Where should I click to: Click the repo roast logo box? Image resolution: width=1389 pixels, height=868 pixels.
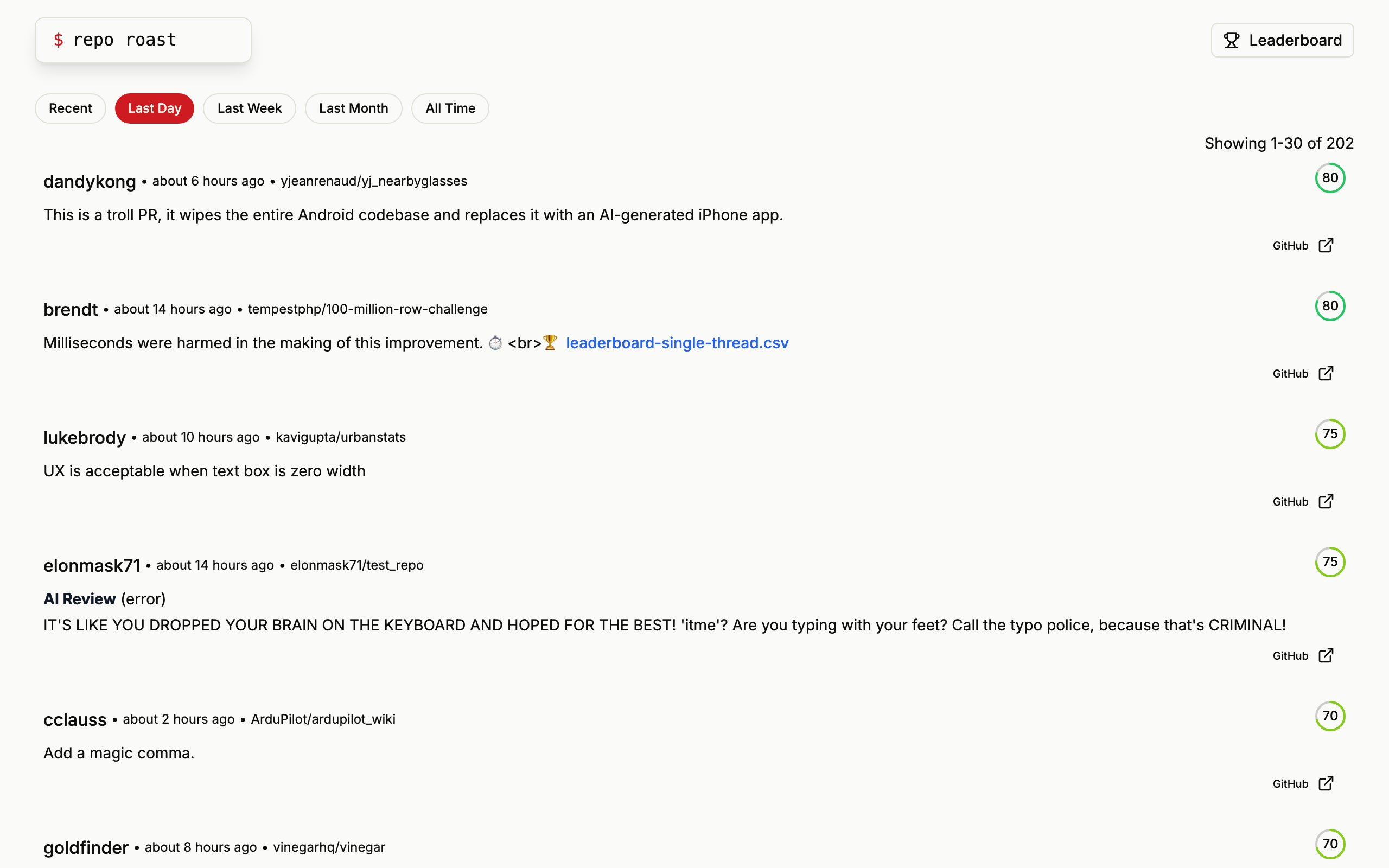point(143,40)
